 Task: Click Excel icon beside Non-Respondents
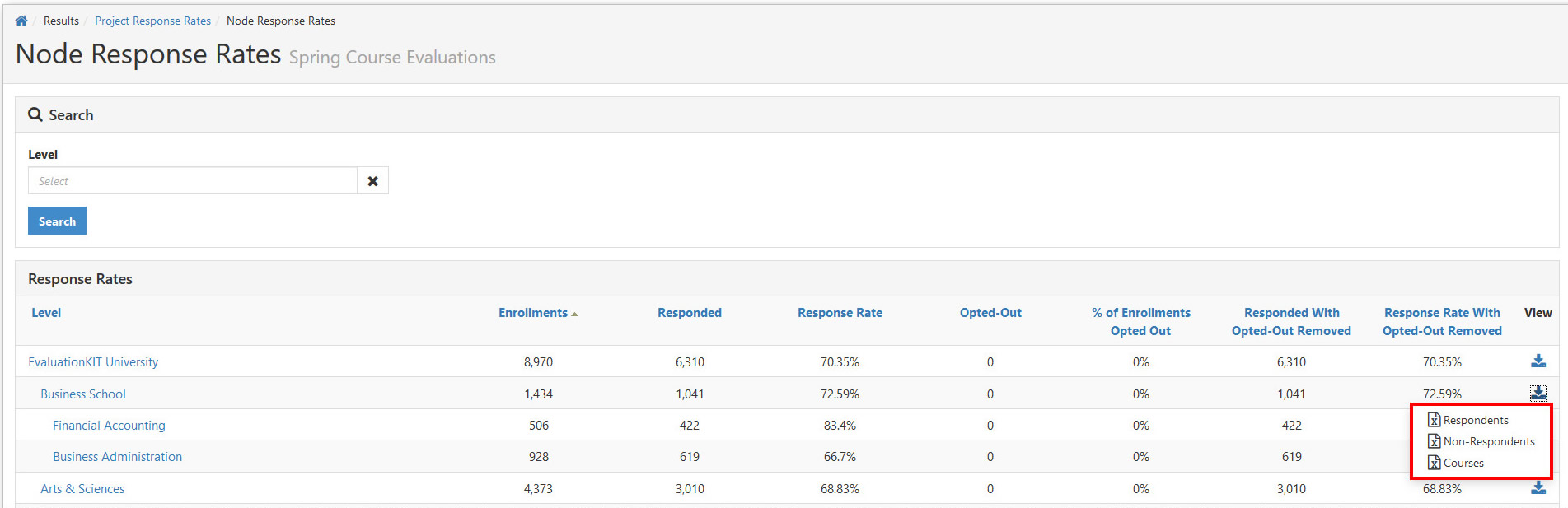(x=1435, y=441)
